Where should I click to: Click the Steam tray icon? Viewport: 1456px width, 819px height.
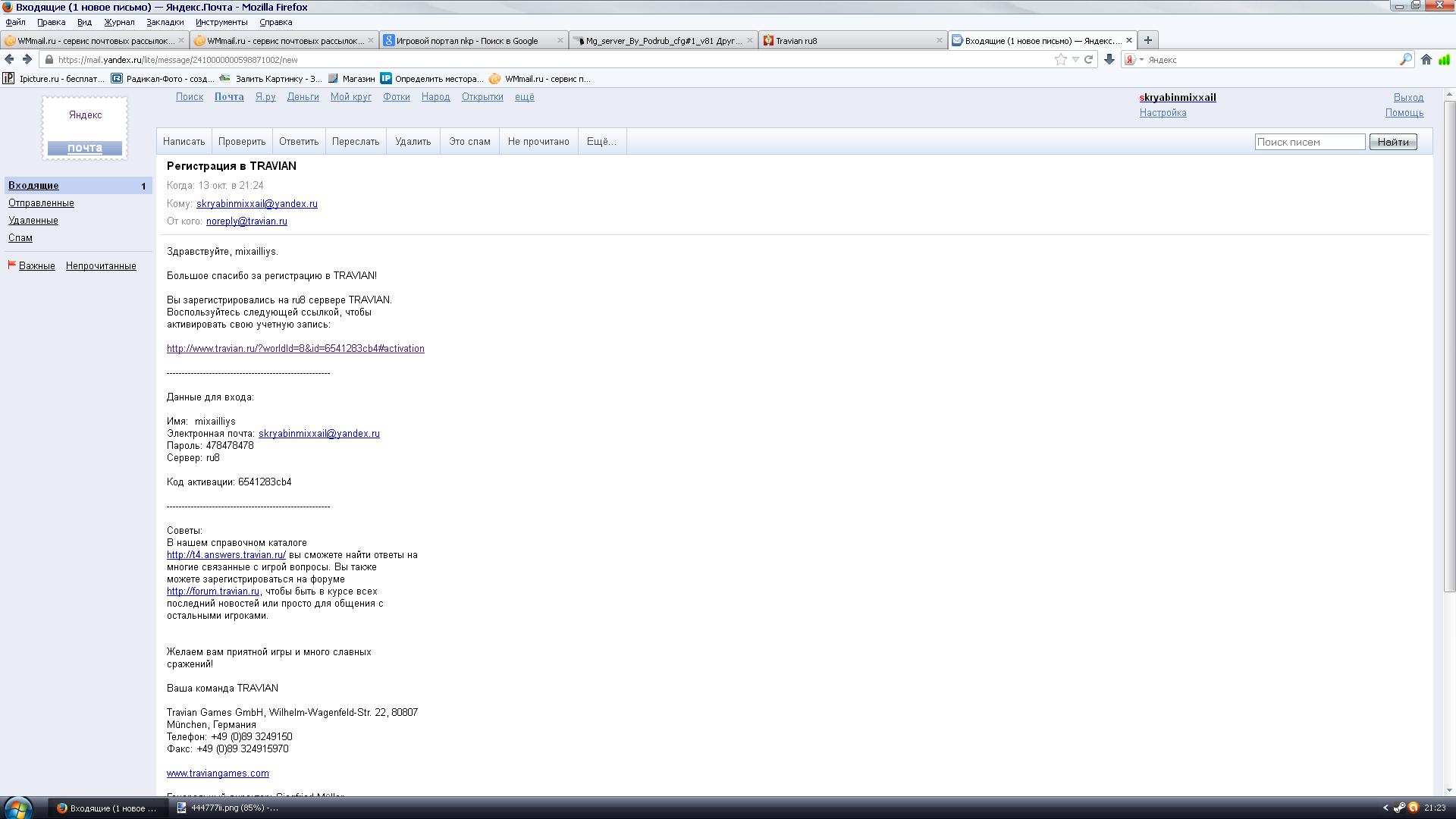(1399, 808)
